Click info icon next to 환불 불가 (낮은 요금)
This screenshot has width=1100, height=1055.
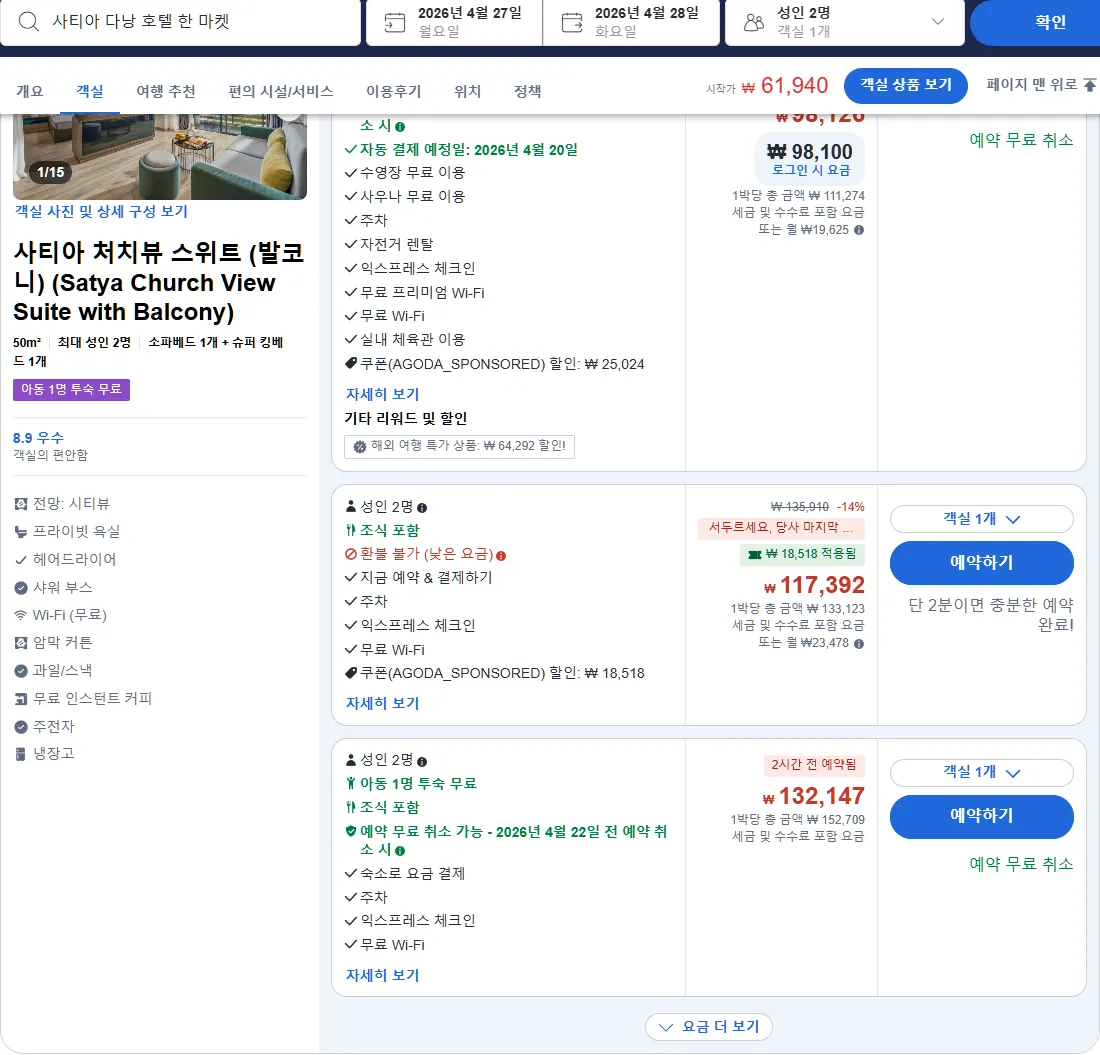[x=501, y=556]
